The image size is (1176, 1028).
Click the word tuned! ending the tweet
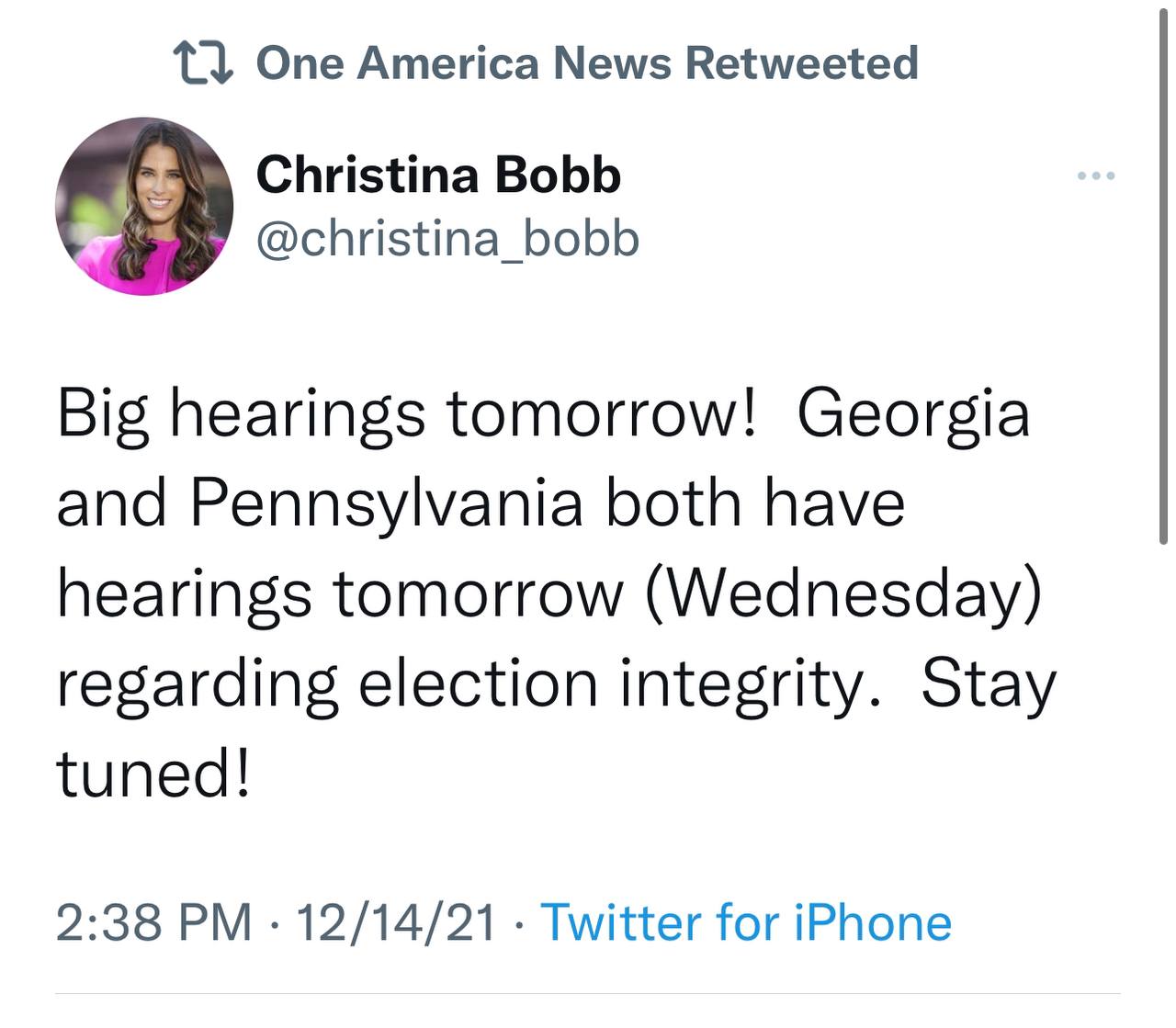153,773
